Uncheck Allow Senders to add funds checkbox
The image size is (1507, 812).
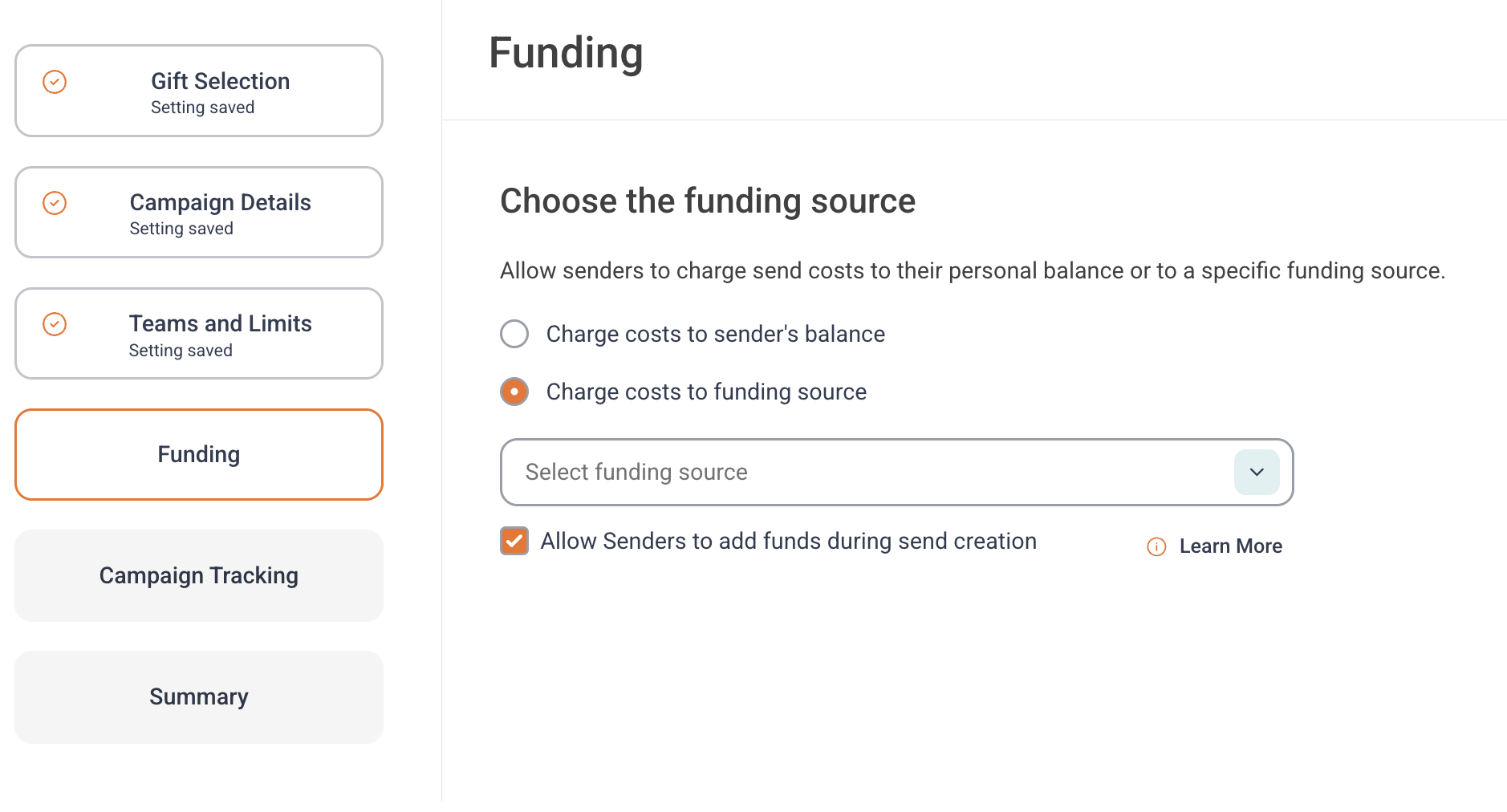coord(514,541)
